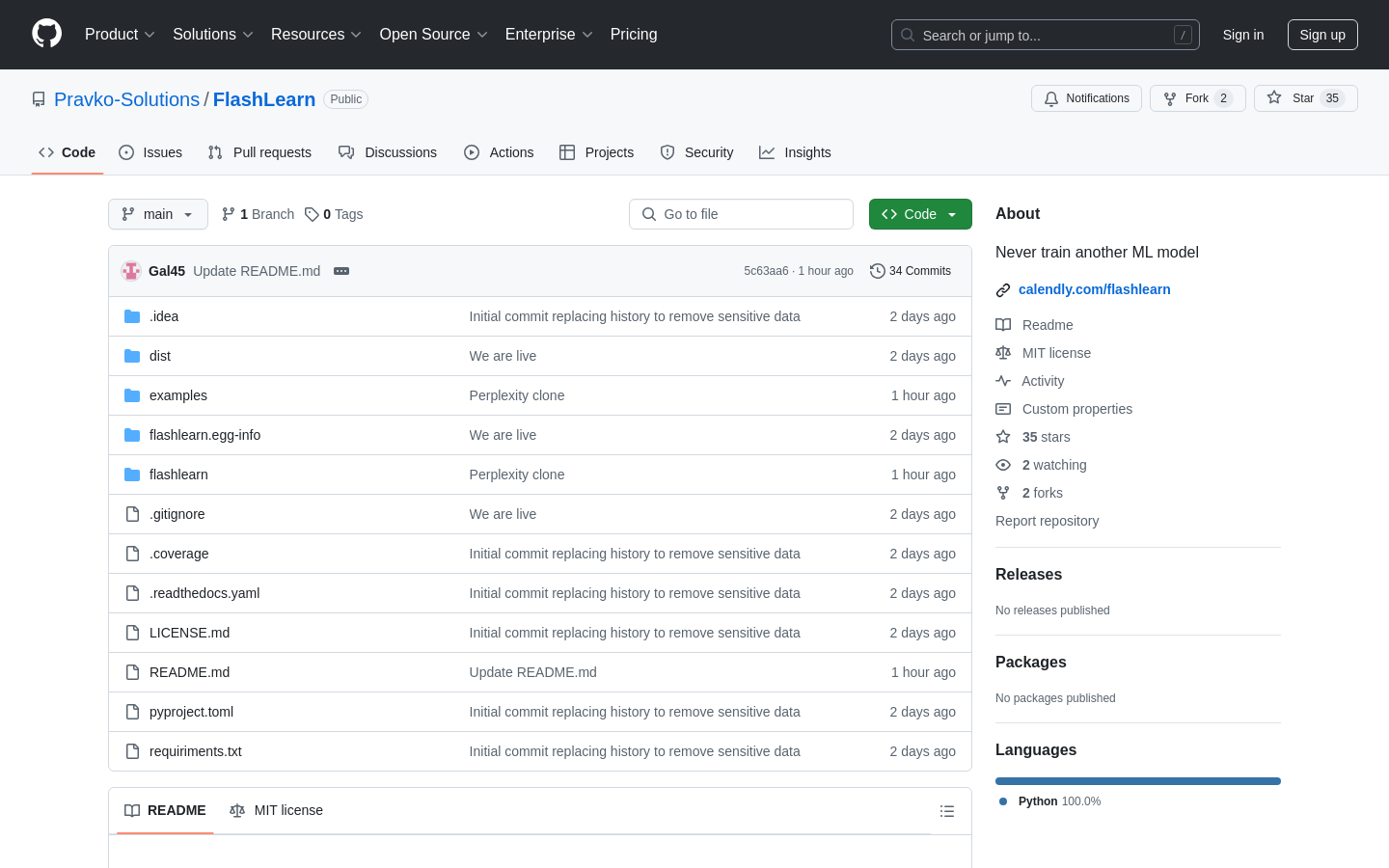Viewport: 1389px width, 868px height.
Task: Open the FlashLearn repository name link
Action: coord(264,99)
